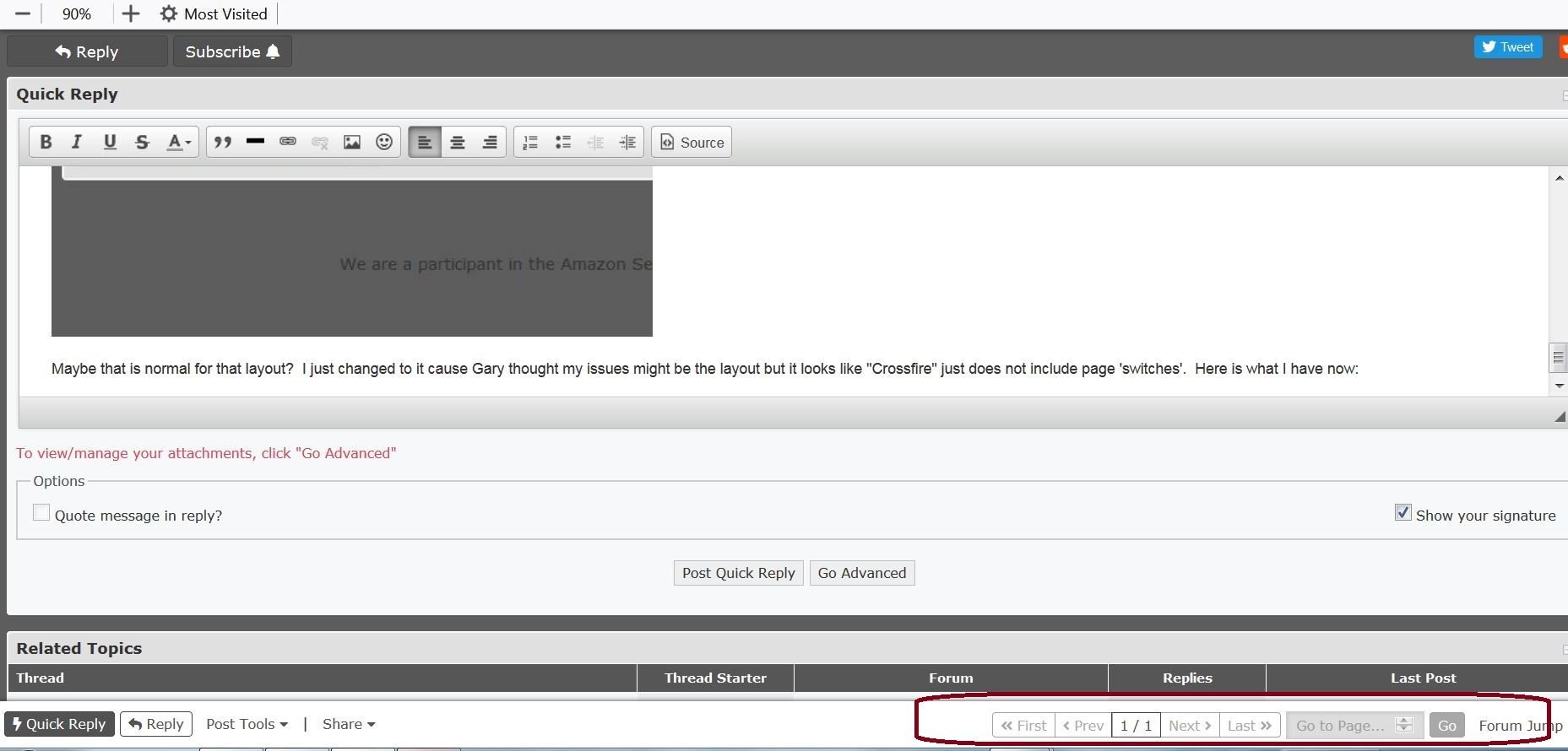Toggle Source view mode
This screenshot has width=1568, height=751.
tap(692, 142)
